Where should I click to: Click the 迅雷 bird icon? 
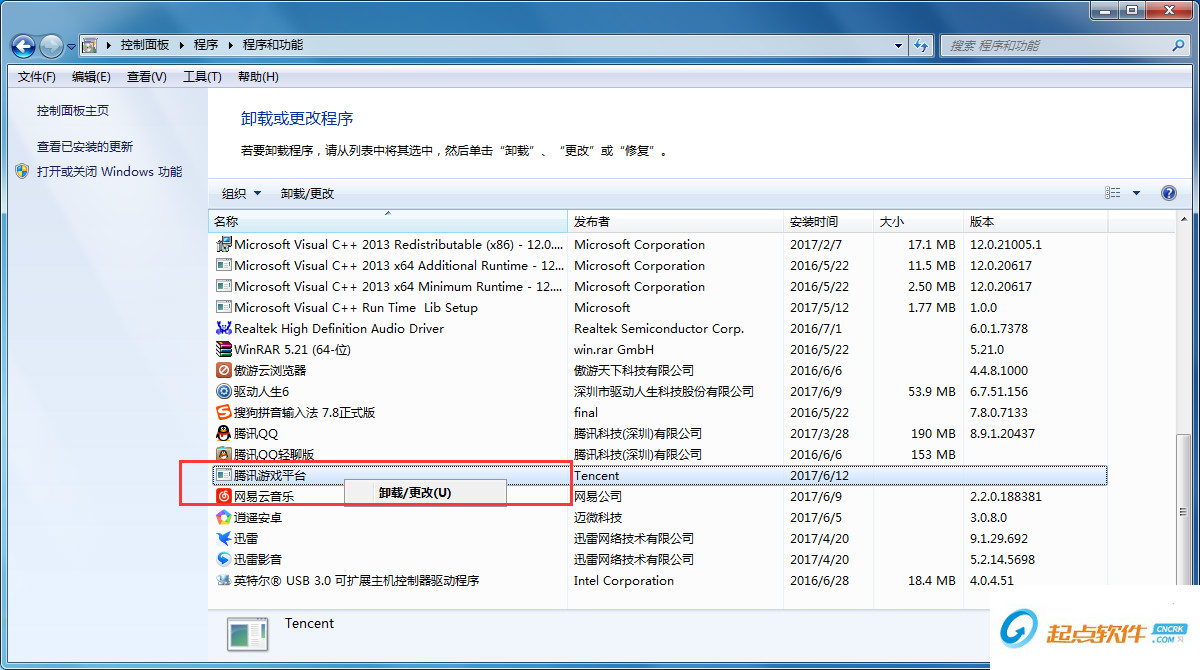pyautogui.click(x=223, y=538)
